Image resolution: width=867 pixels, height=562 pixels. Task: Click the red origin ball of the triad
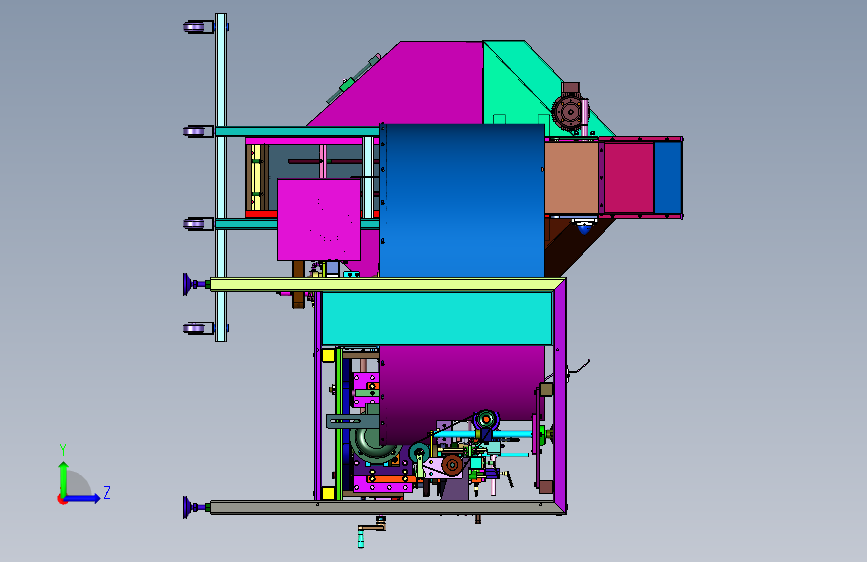click(x=61, y=499)
